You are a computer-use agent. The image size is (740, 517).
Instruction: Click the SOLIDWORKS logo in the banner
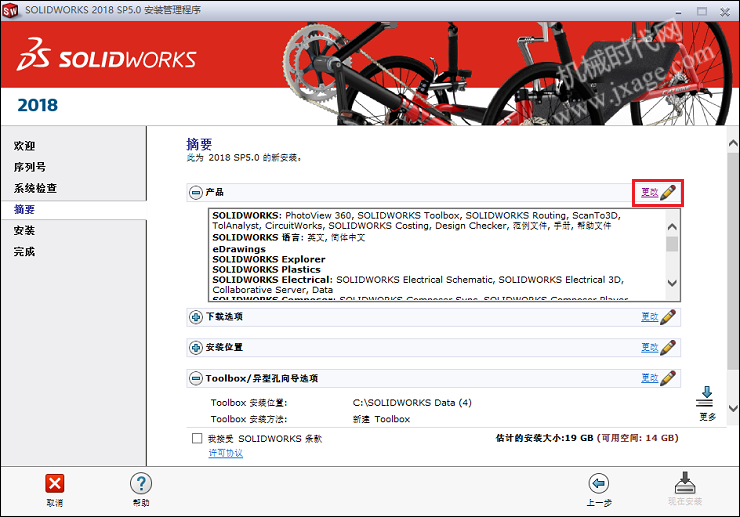pos(107,55)
